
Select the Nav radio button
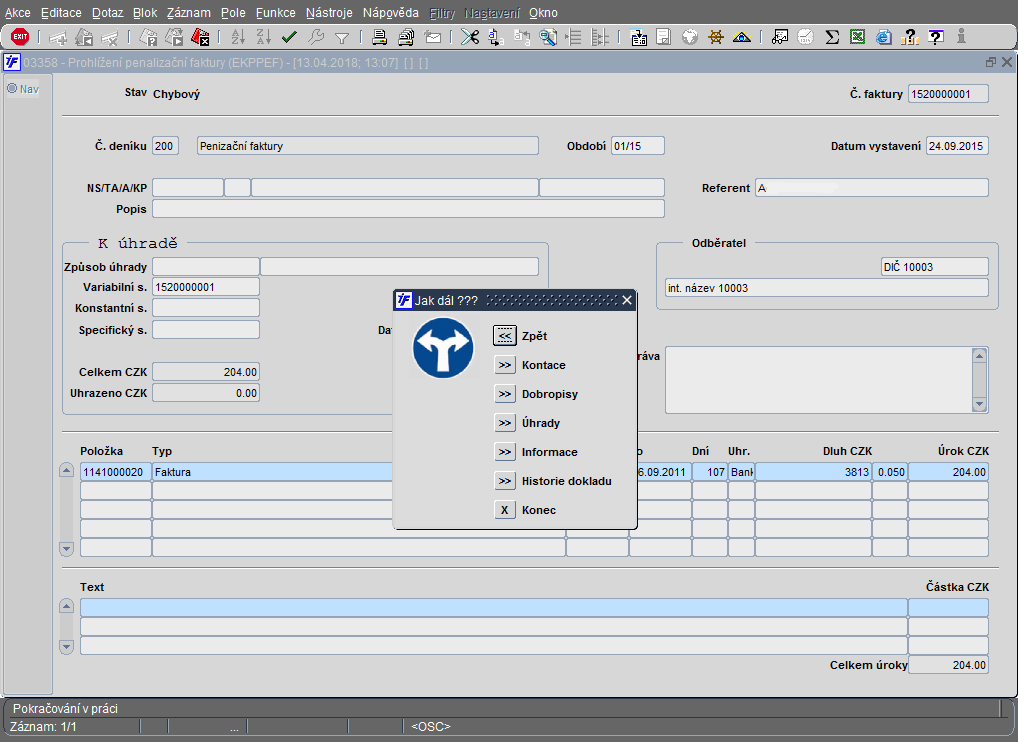pos(13,88)
